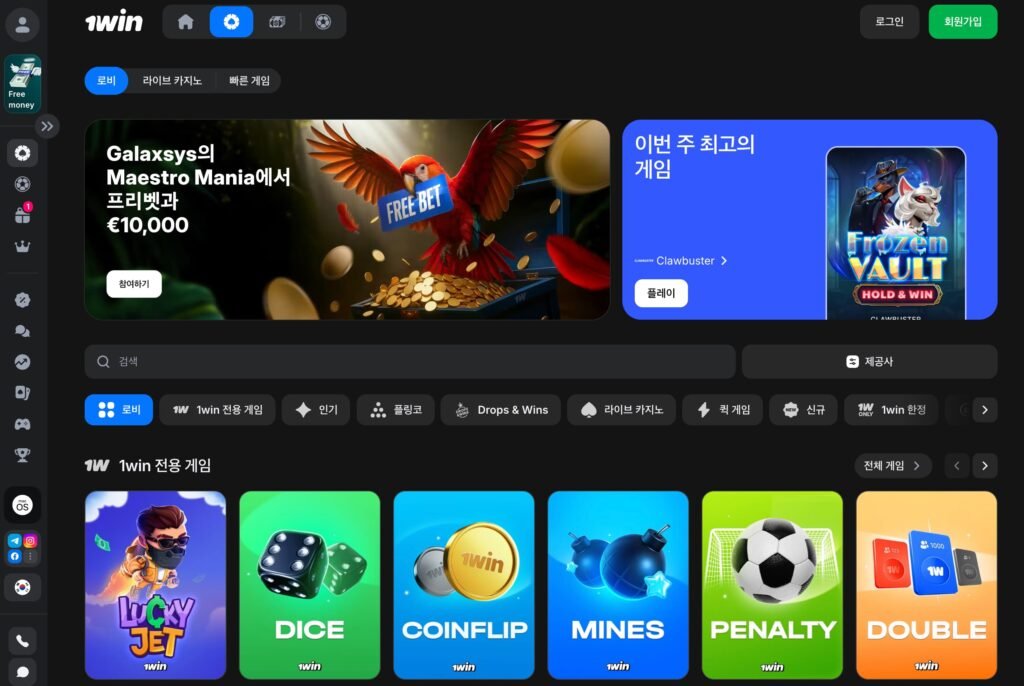Screen dimensions: 1024x686
Task: Switch to the 라이브 카지노 tab
Action: pos(172,81)
